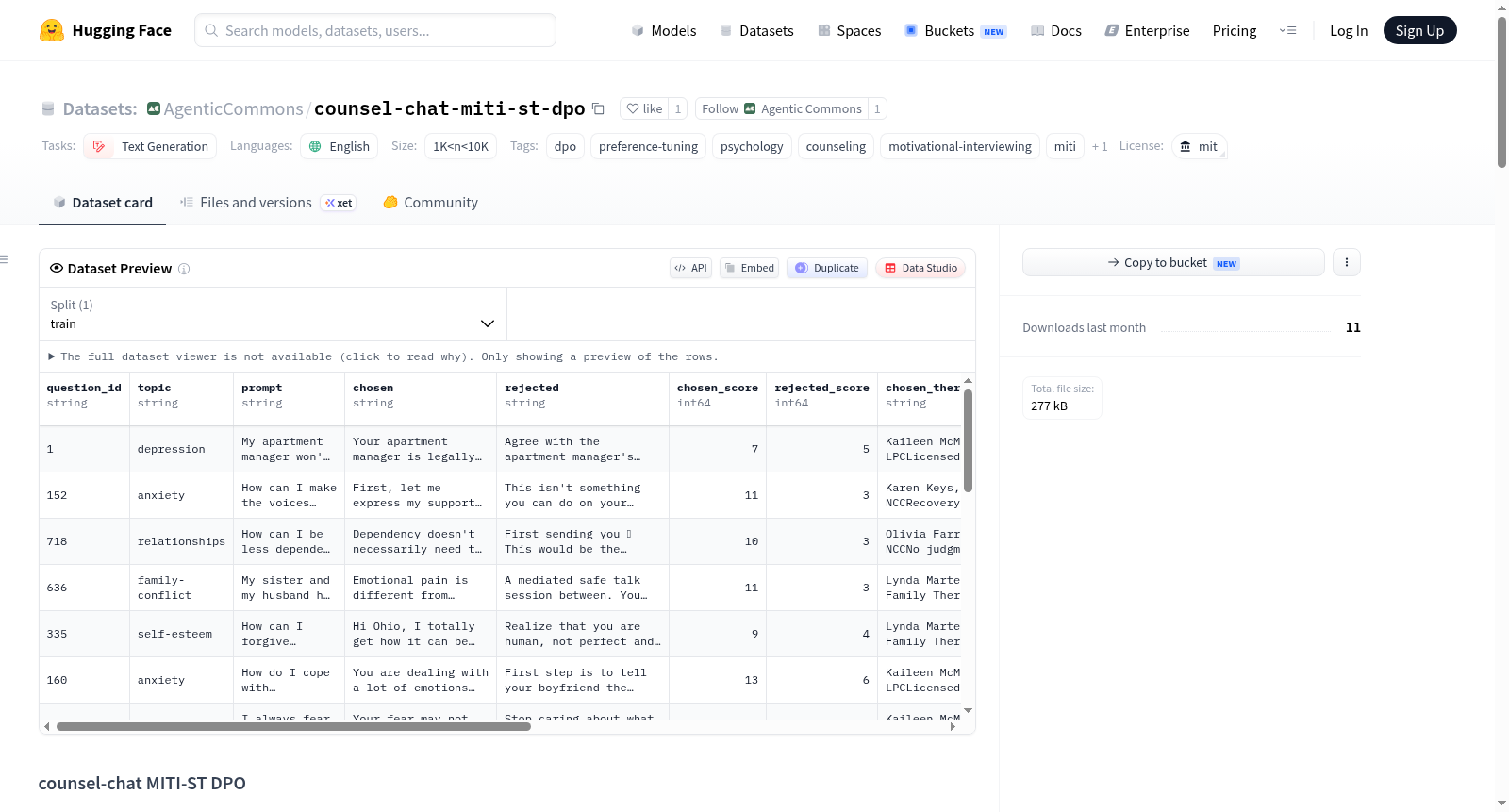Copy dataset name with copy icon
The height and width of the screenshot is (812, 1509).
pyautogui.click(x=598, y=108)
